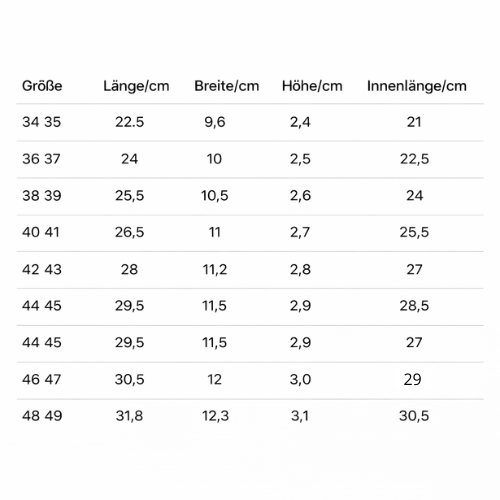
Task: Select width value 9,6
Action: tap(215, 122)
